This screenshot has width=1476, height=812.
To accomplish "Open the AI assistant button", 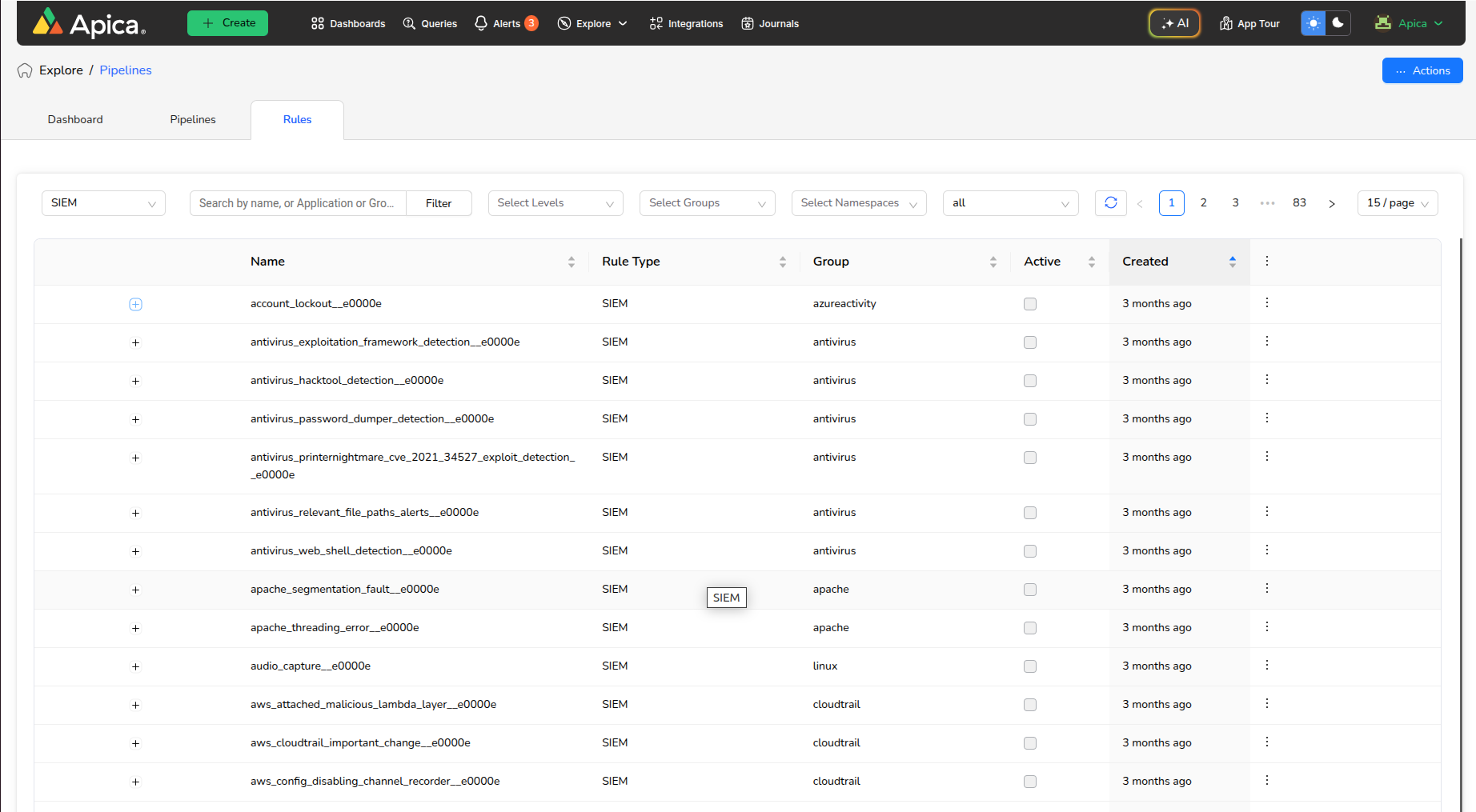I will tap(1174, 23).
